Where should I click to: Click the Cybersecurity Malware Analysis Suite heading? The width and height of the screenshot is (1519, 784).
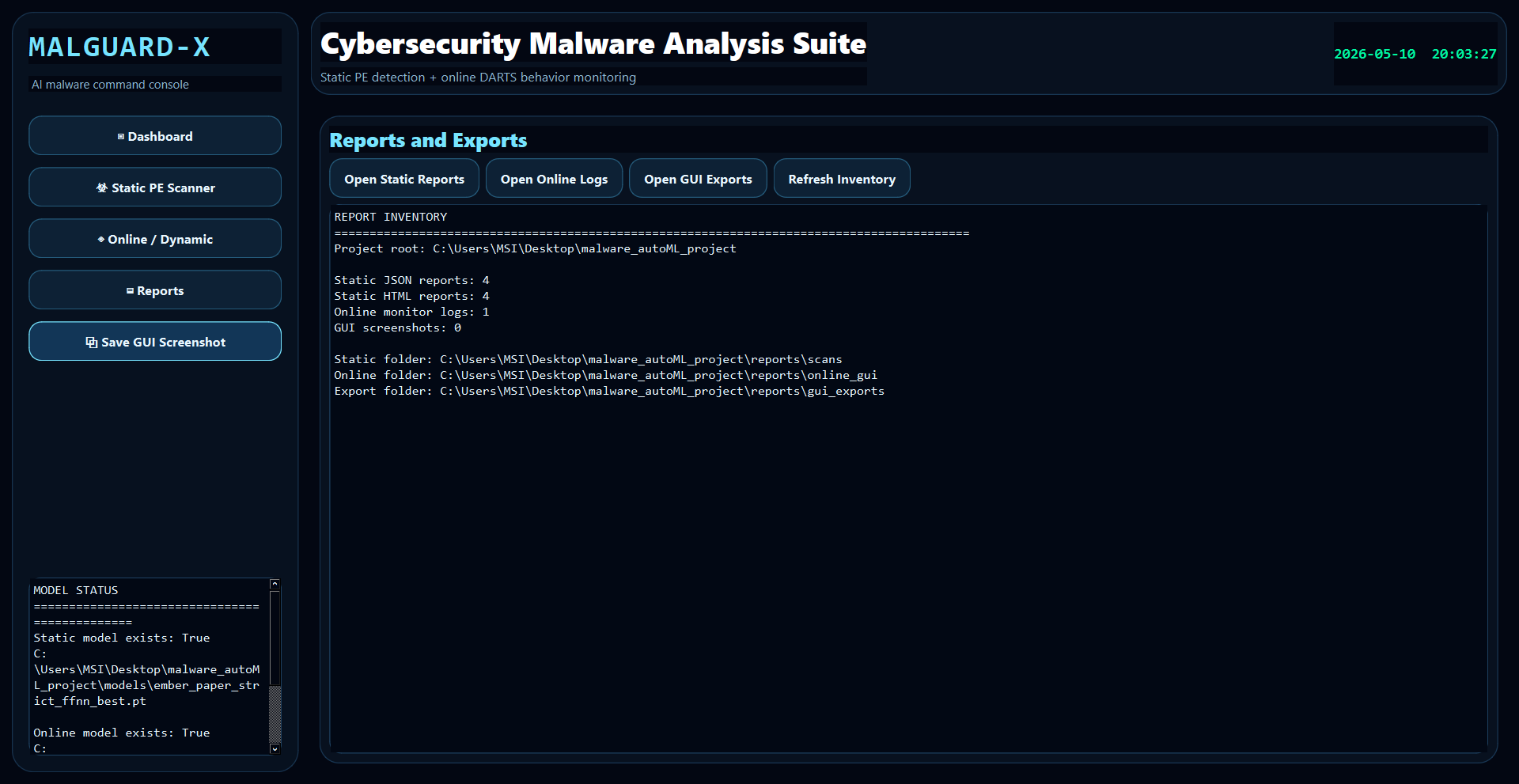[x=593, y=44]
